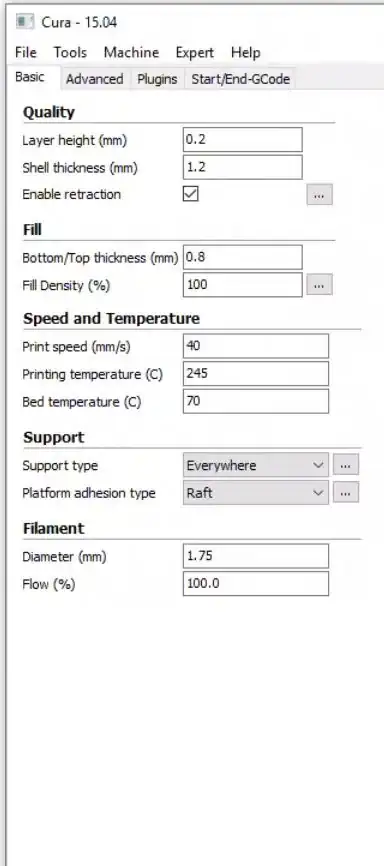Click the Printing temperature input field

click(256, 373)
